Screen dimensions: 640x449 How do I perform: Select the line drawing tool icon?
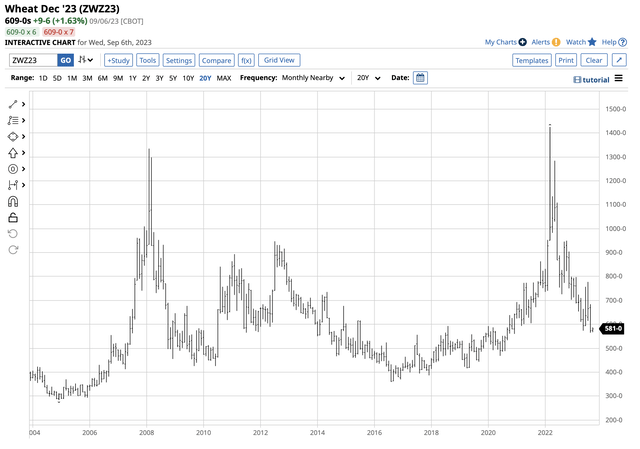click(13, 104)
